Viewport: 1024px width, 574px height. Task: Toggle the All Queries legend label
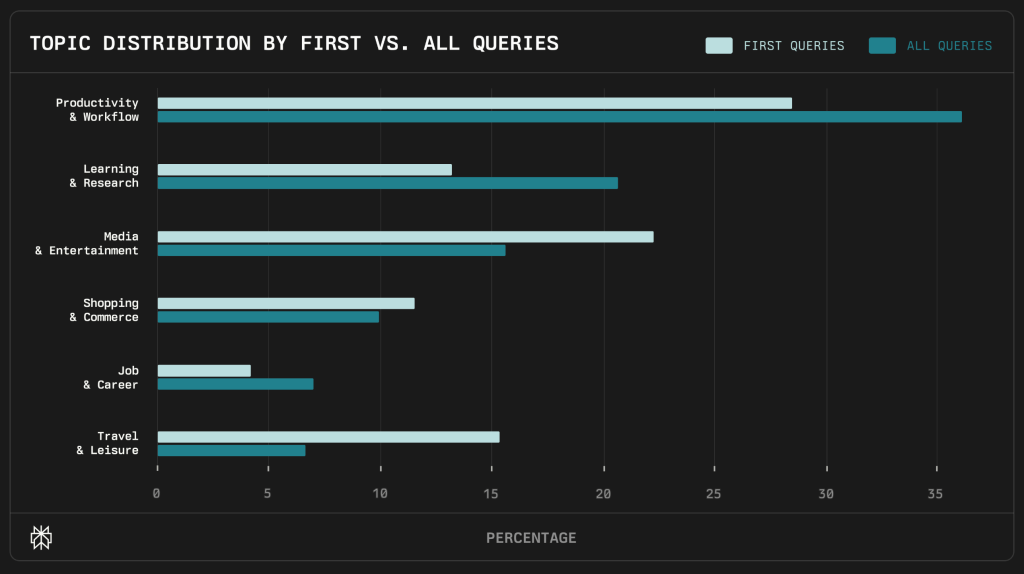(949, 45)
